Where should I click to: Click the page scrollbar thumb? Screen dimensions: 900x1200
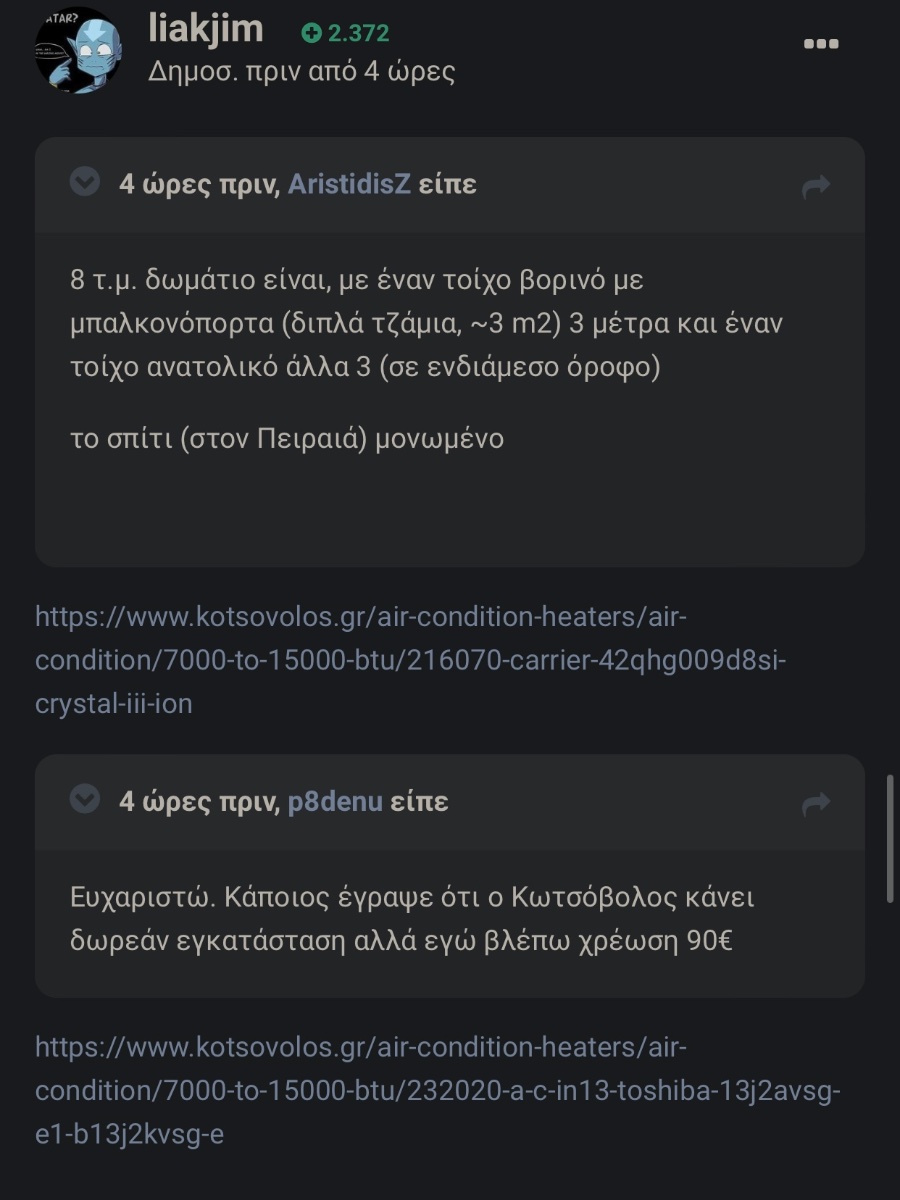890,838
